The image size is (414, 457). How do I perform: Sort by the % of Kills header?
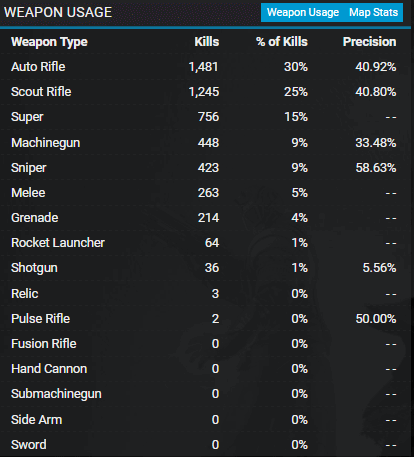(x=282, y=42)
